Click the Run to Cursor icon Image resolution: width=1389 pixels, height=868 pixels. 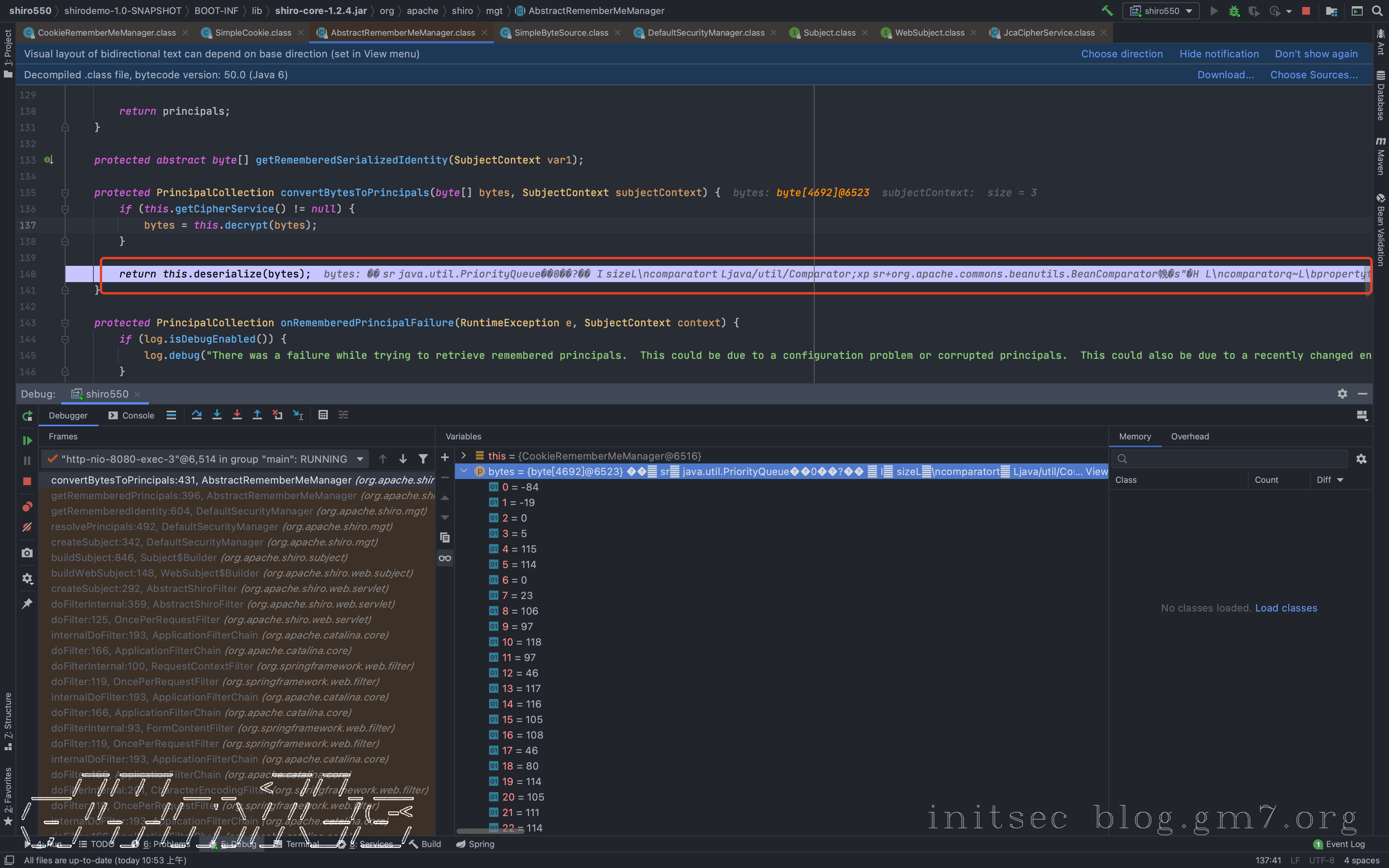click(298, 415)
